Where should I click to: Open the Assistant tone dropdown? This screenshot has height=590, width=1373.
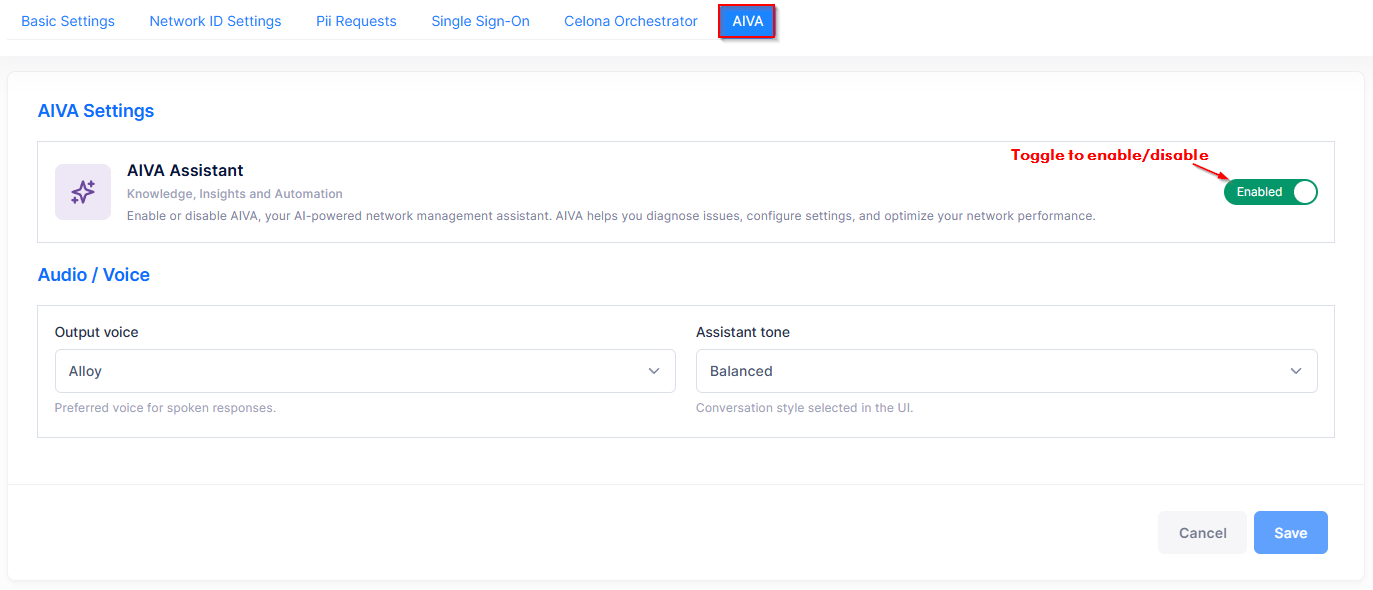point(1006,371)
